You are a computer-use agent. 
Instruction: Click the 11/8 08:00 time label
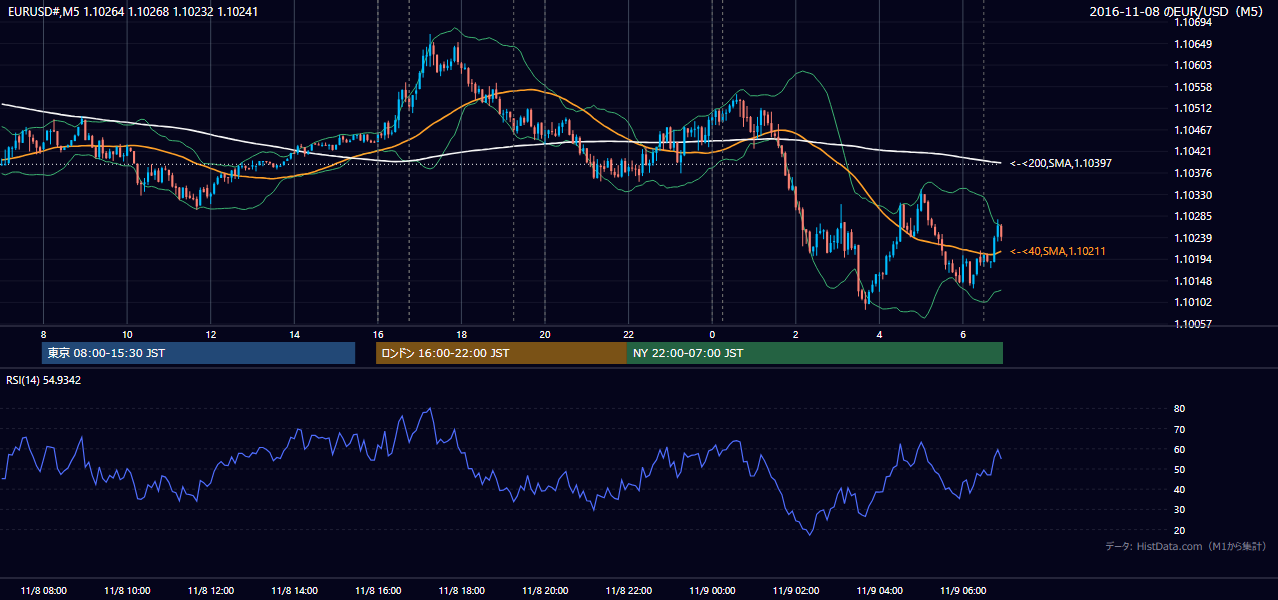click(43, 590)
